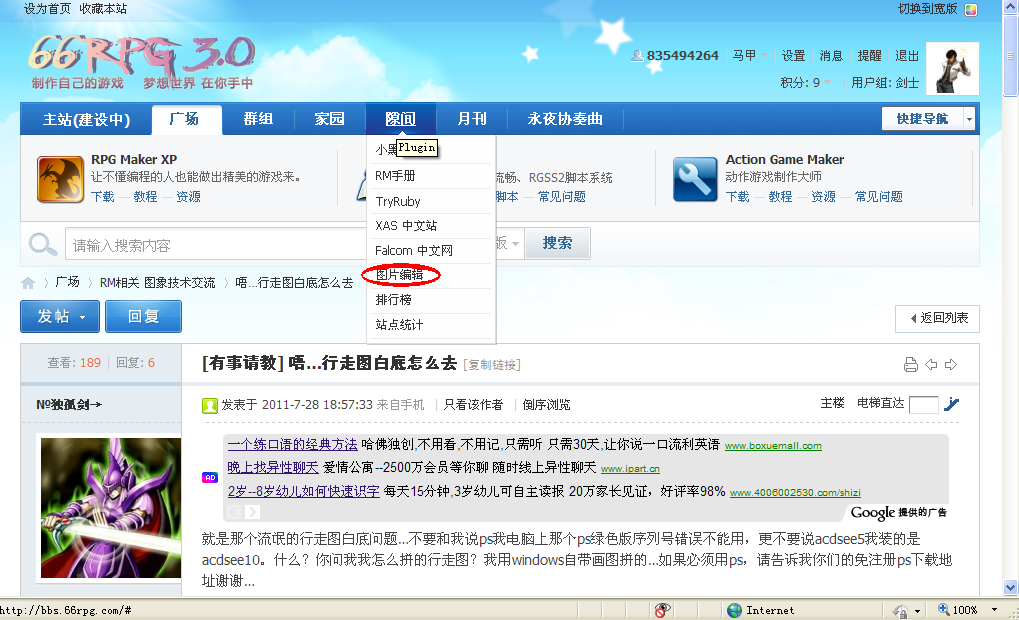Screen dimensions: 1019x620
Task: Focus the 电梯直达 floor number field
Action: [x=923, y=405]
